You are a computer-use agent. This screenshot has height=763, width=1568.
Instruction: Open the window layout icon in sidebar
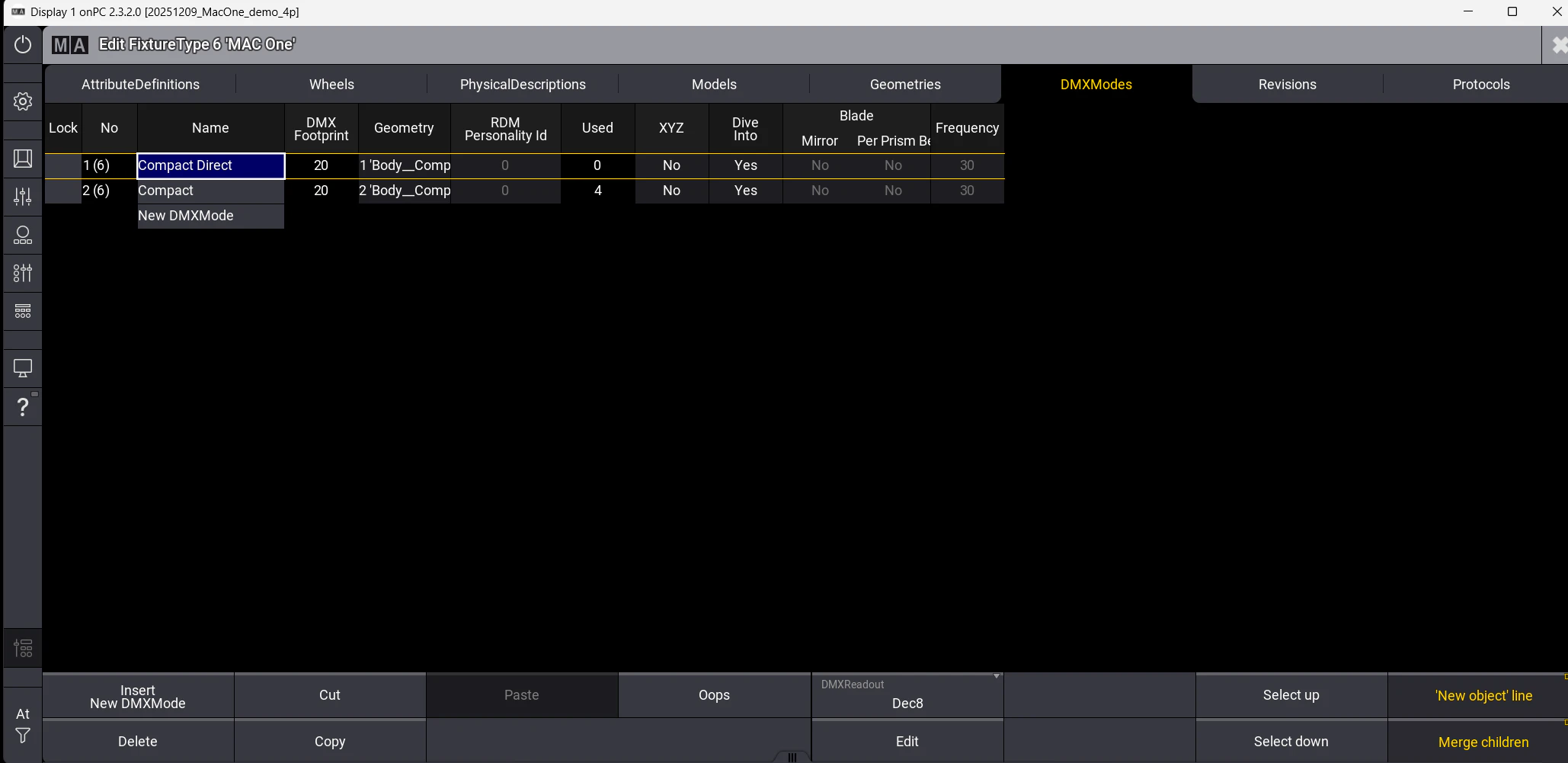[23, 159]
